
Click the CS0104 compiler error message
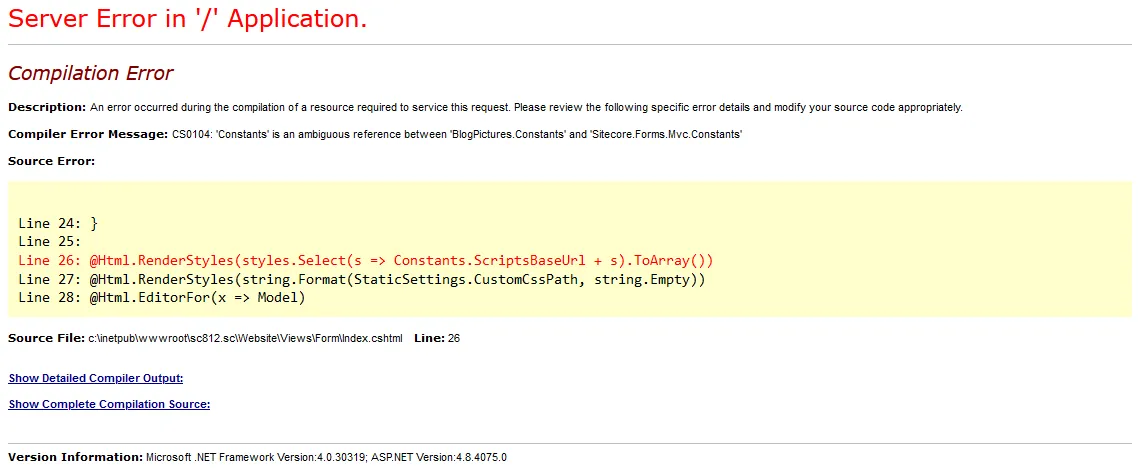pos(457,135)
